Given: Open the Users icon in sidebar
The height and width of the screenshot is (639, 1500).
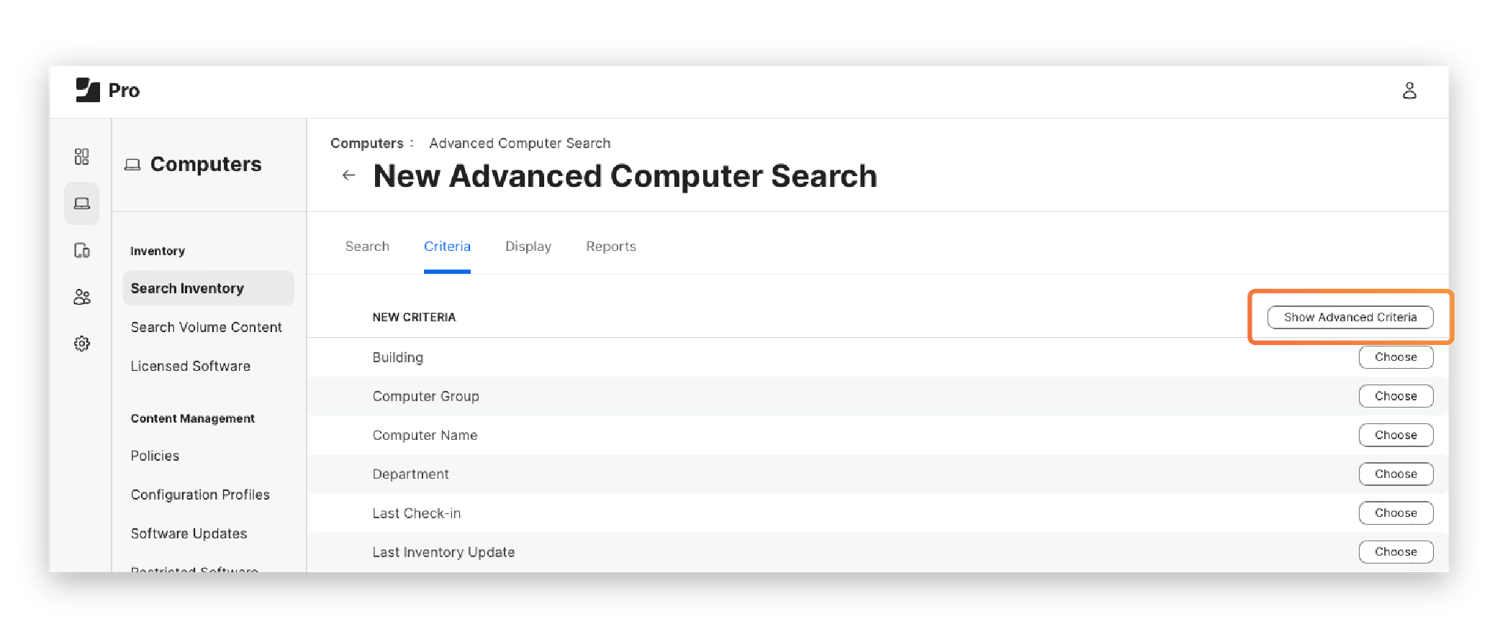Looking at the screenshot, I should point(82,297).
